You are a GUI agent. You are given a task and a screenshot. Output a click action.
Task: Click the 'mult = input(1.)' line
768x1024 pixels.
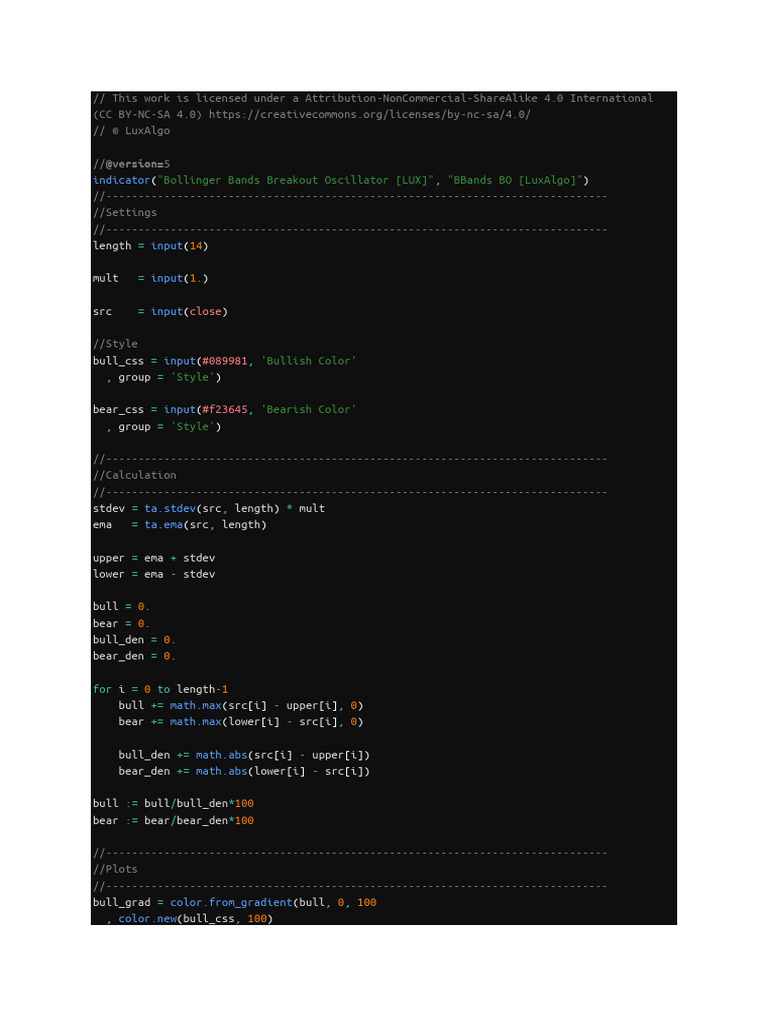[150, 278]
